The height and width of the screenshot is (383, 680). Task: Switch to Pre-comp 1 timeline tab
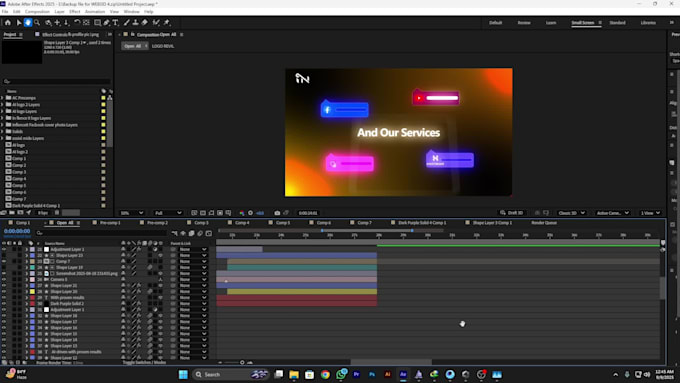pyautogui.click(x=110, y=223)
